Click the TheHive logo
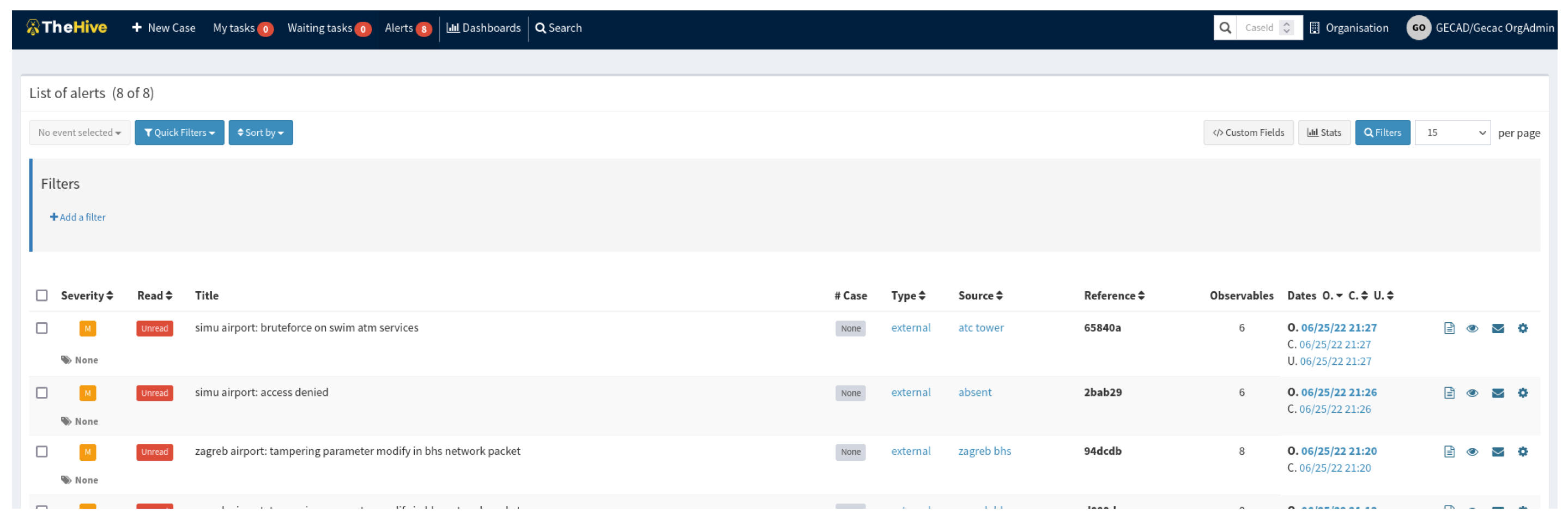The image size is (1568, 530). coord(67,27)
